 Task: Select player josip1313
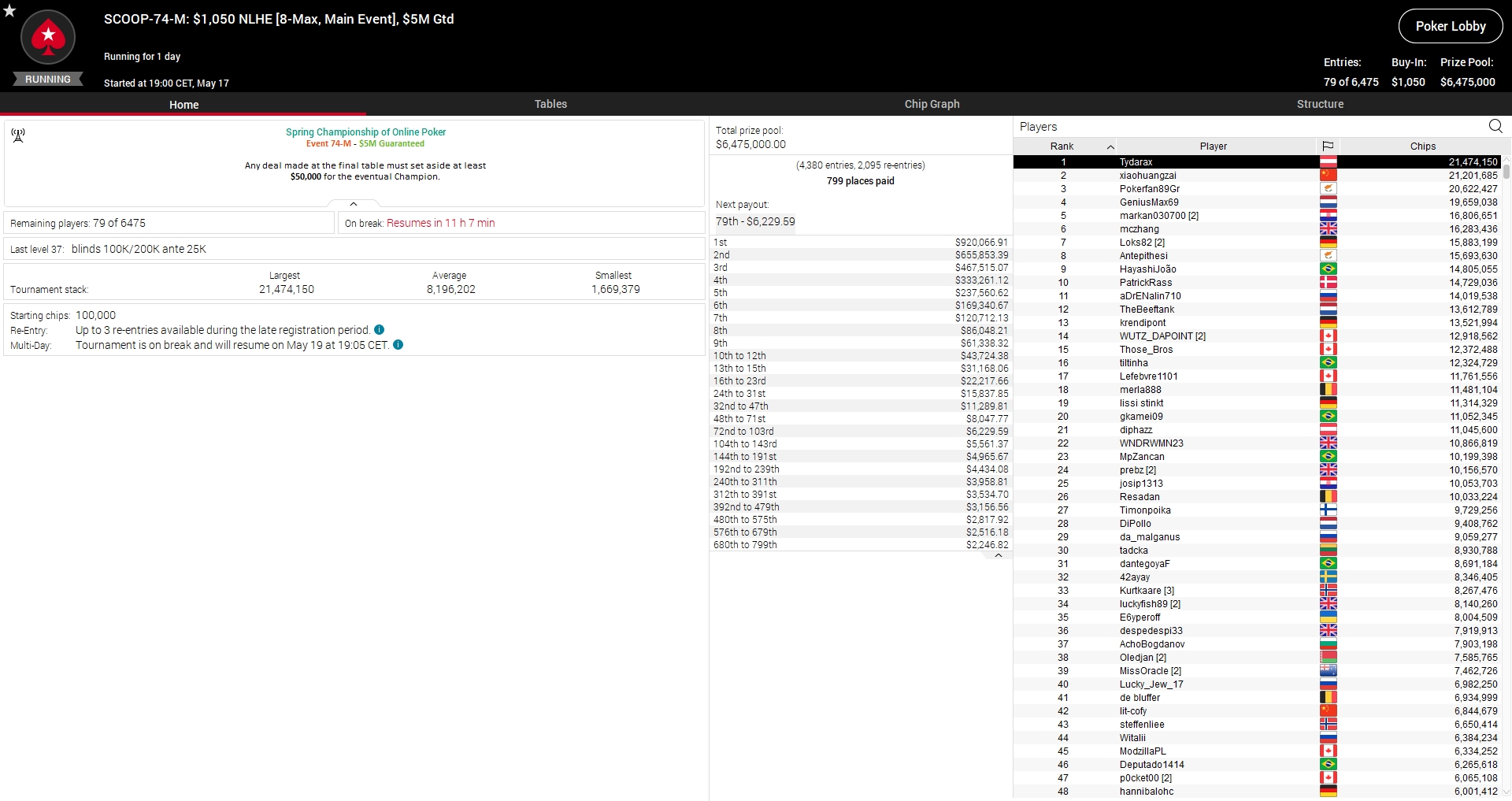point(1257,484)
